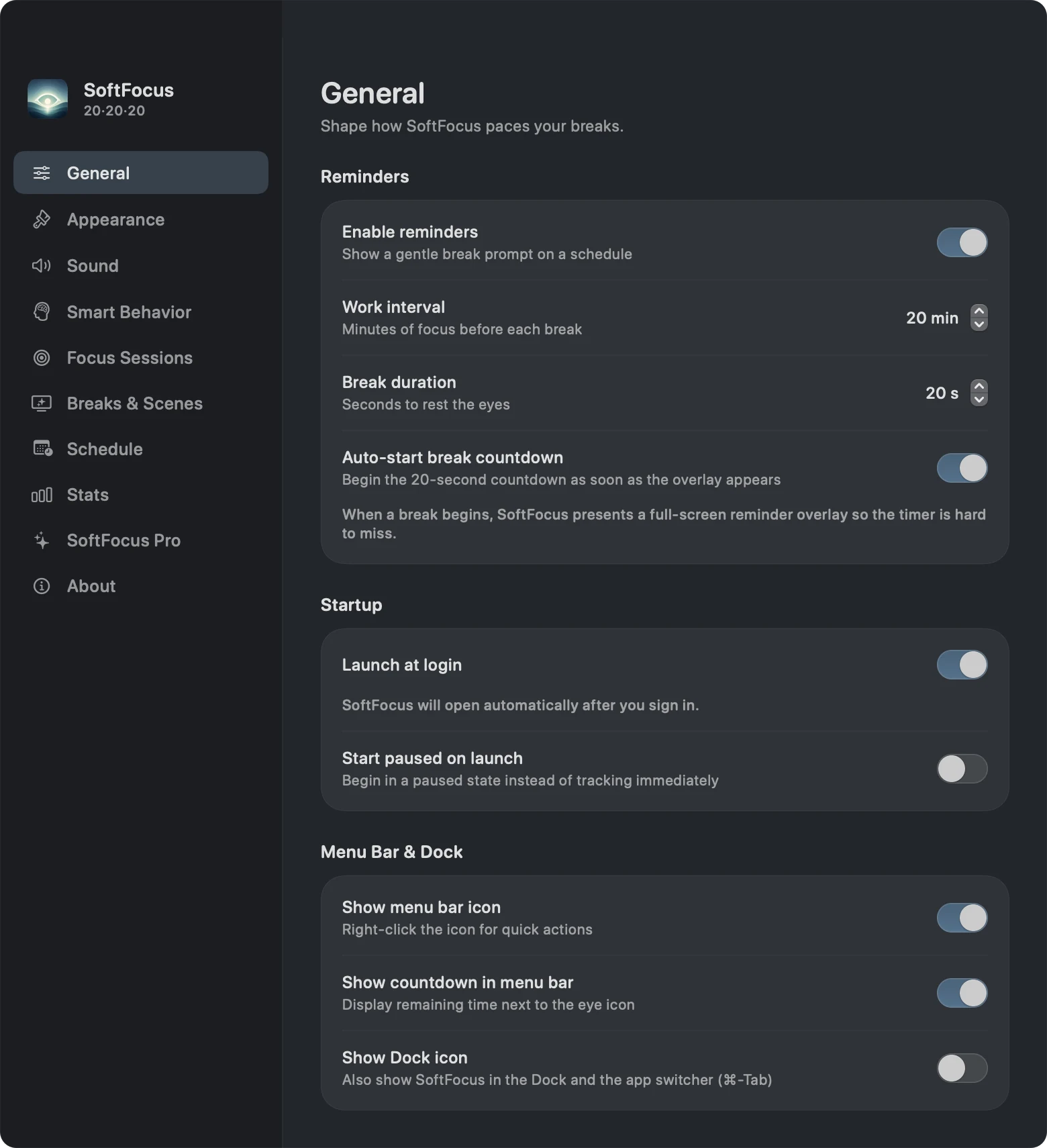Click the SoftFocus Pro sparkle icon
Viewport: 1047px width, 1148px height.
pos(42,540)
